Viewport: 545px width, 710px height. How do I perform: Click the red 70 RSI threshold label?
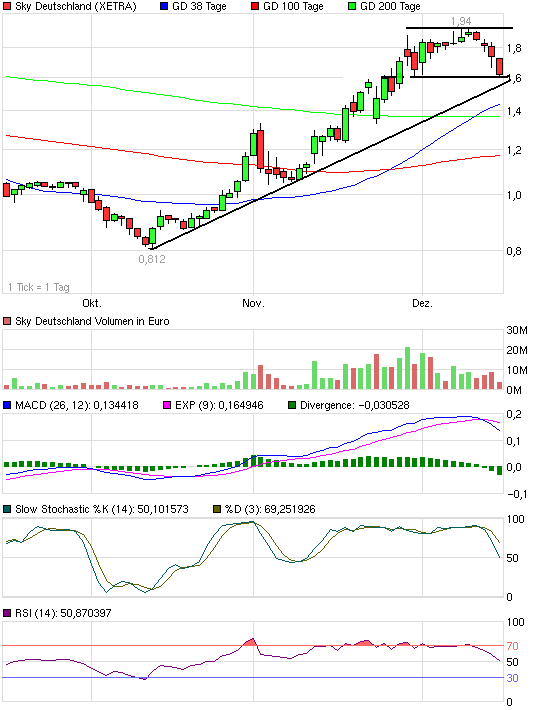[x=512, y=646]
